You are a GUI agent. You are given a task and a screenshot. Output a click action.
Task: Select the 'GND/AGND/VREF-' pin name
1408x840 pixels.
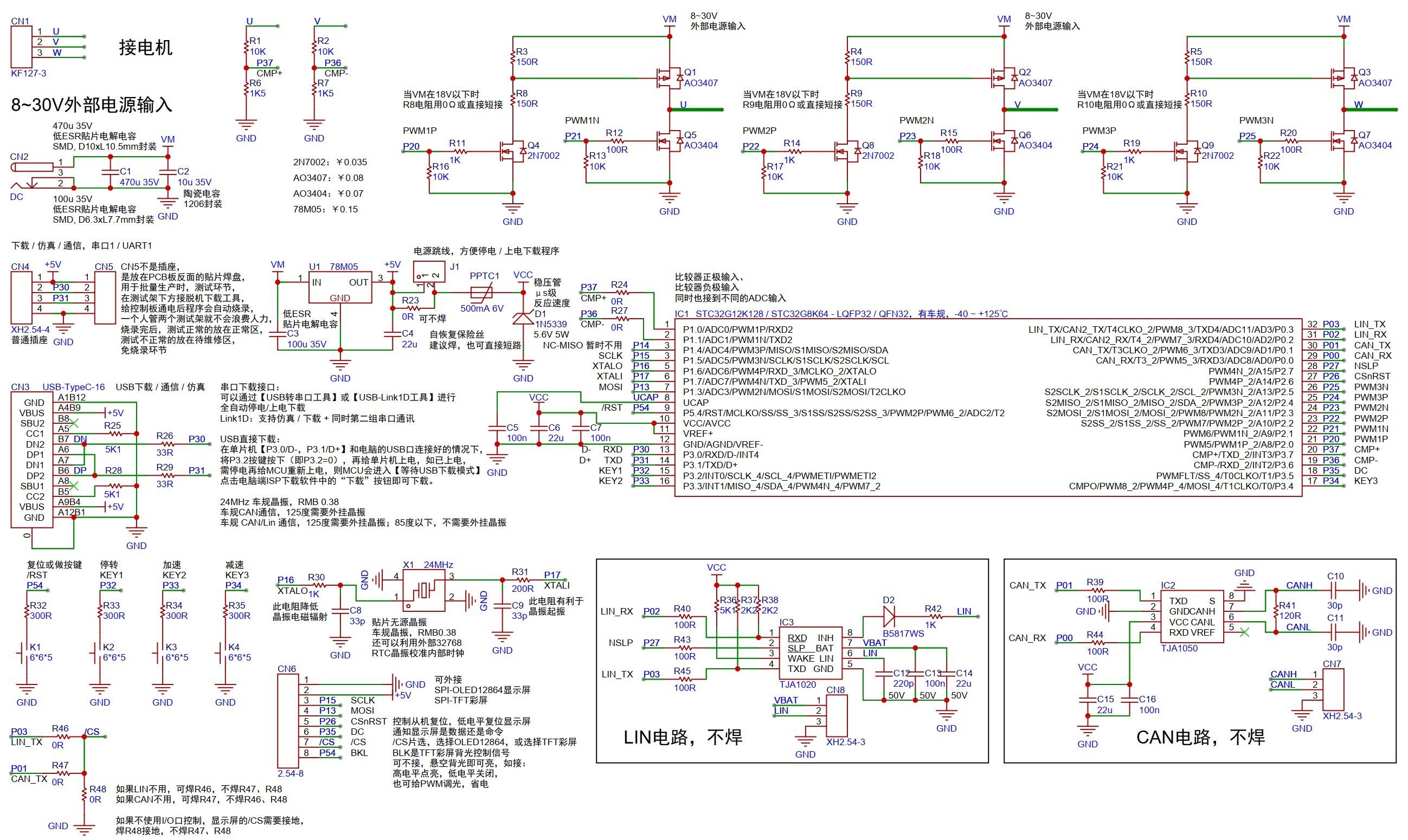coord(722,444)
